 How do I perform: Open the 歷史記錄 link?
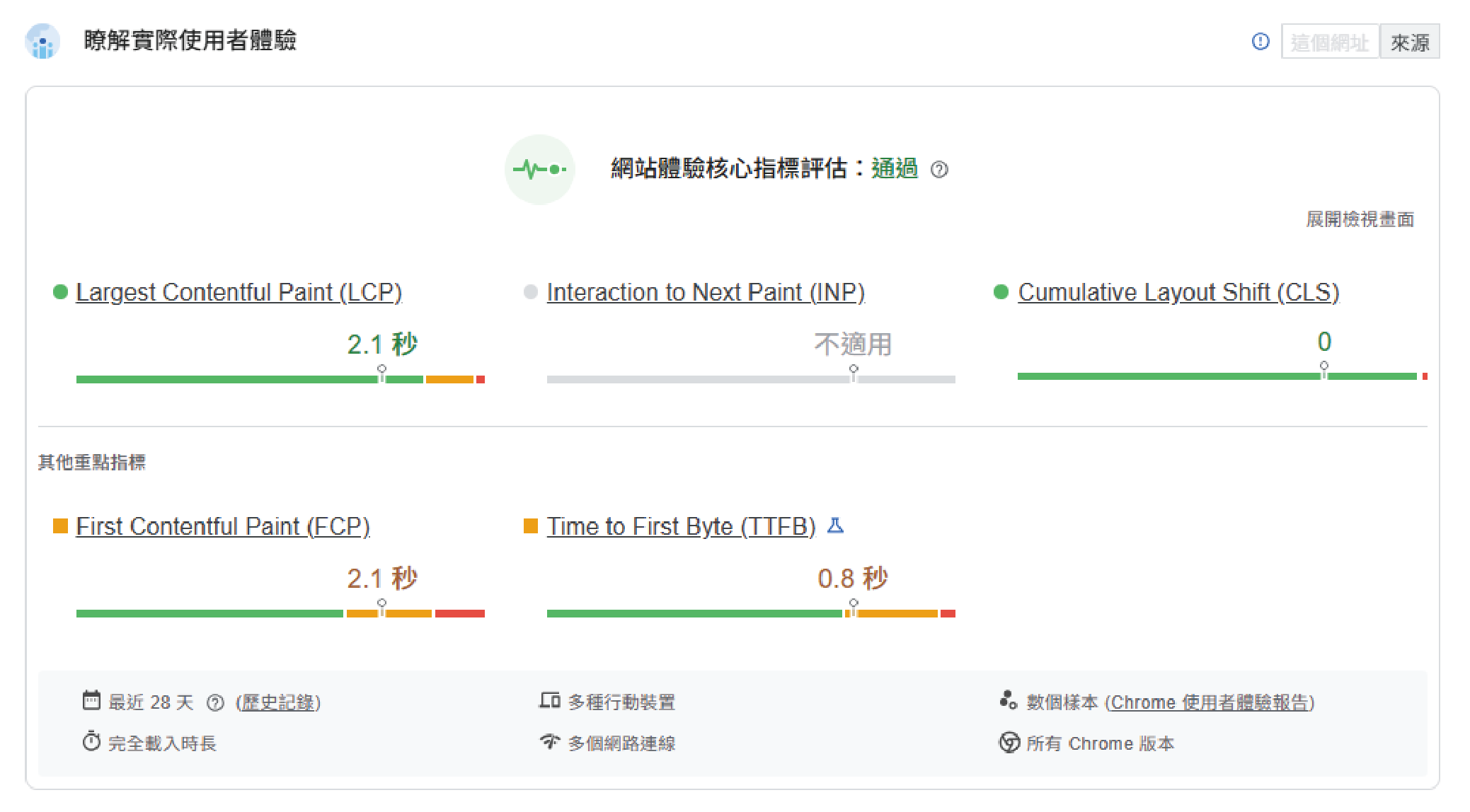(278, 702)
